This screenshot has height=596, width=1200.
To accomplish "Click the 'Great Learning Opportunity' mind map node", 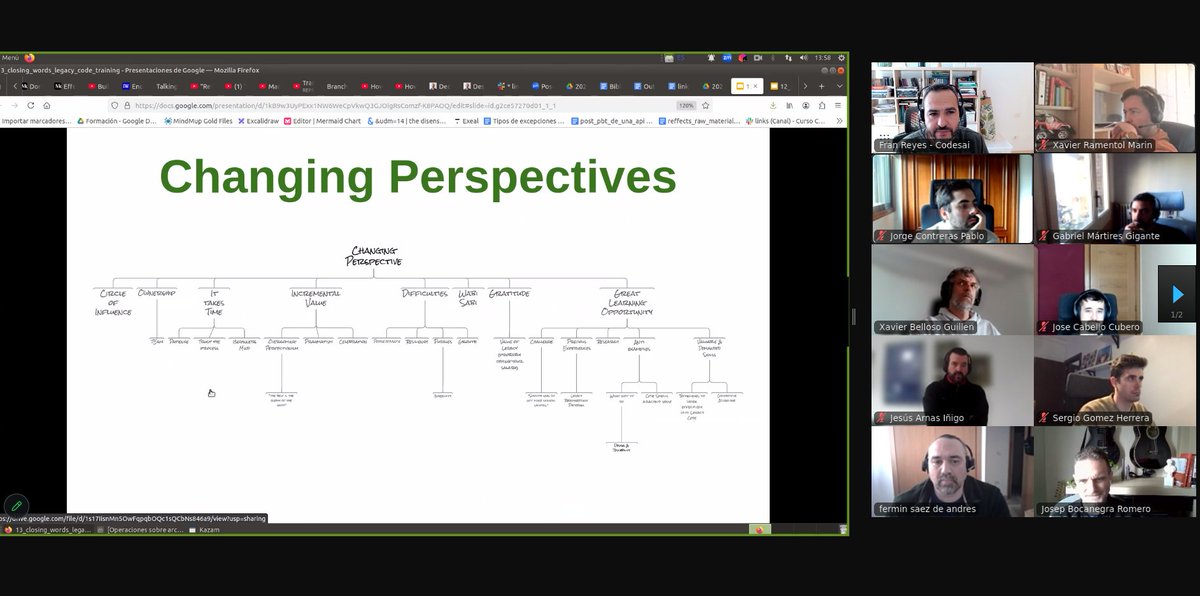I will click(x=627, y=302).
